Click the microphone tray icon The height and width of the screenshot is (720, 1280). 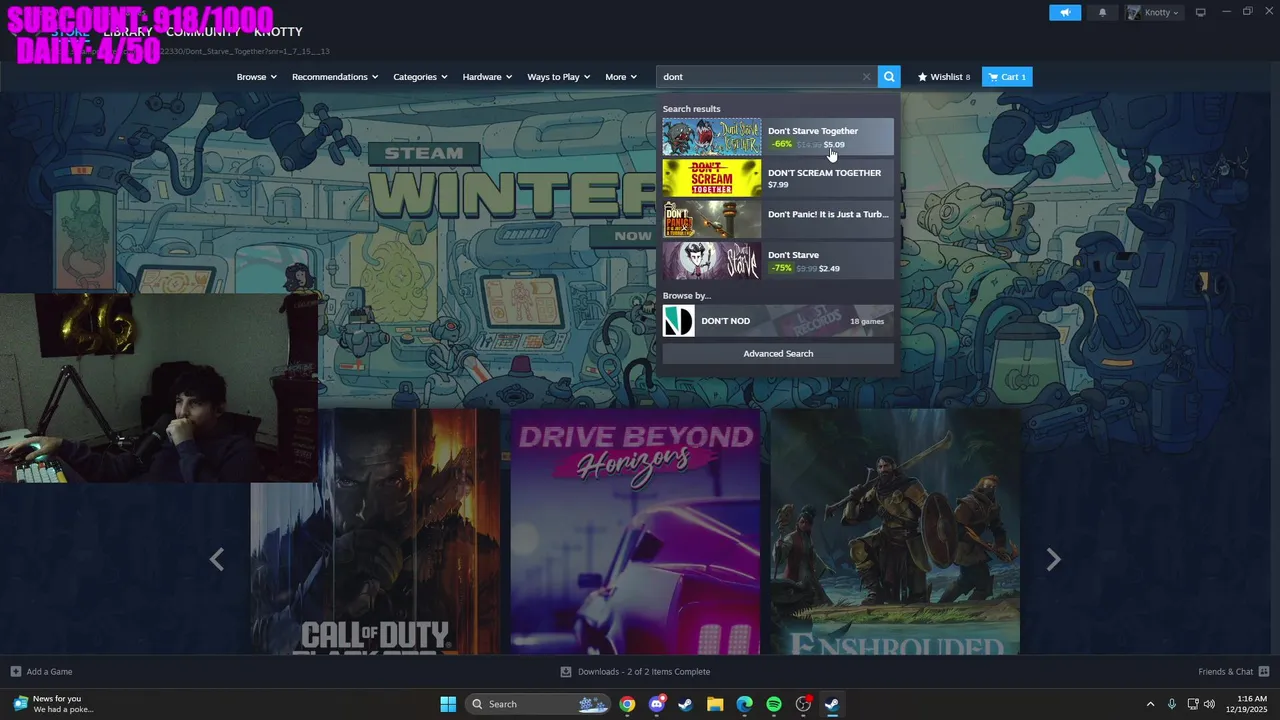click(x=1172, y=704)
